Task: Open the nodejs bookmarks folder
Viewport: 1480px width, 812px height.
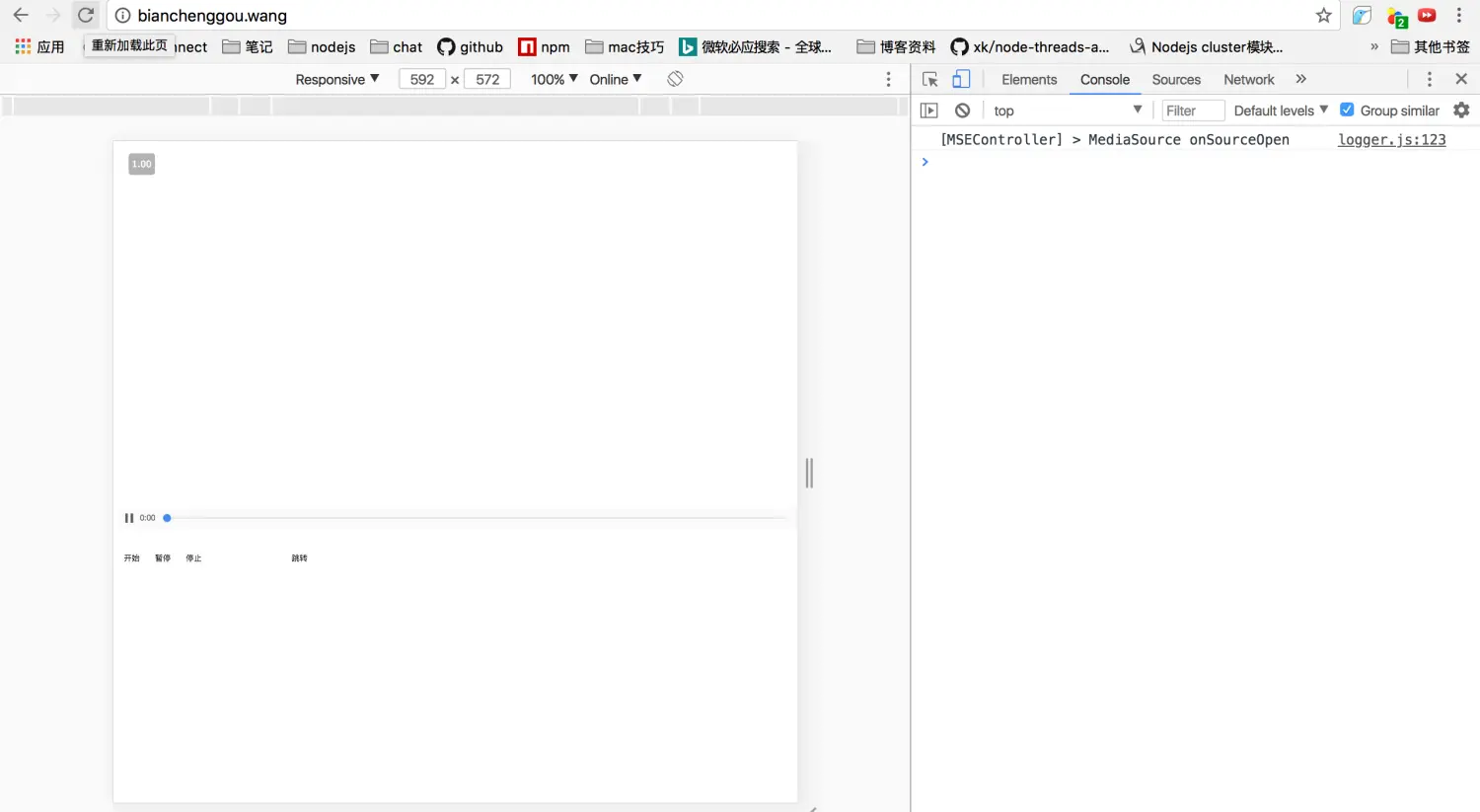Action: click(322, 46)
